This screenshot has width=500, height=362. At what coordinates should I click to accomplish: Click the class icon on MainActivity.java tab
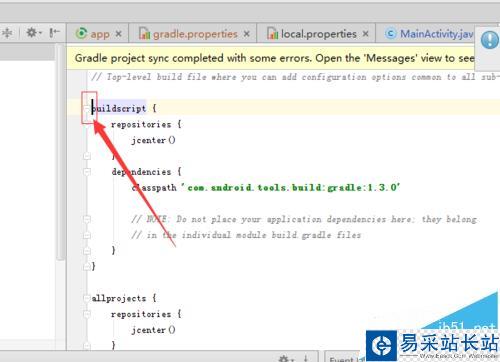pyautogui.click(x=391, y=34)
